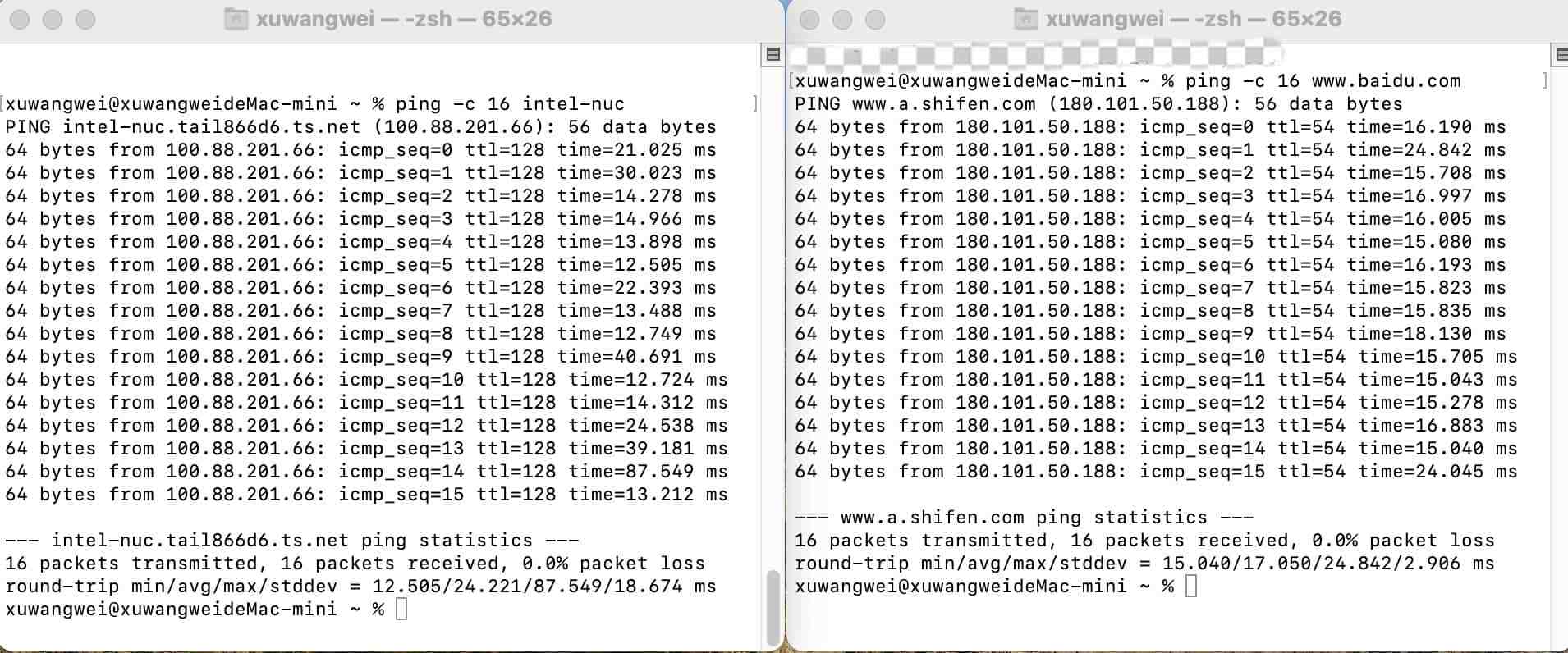Click the right terminal window title text
Viewport: 1568px width, 653px height.
[1194, 19]
